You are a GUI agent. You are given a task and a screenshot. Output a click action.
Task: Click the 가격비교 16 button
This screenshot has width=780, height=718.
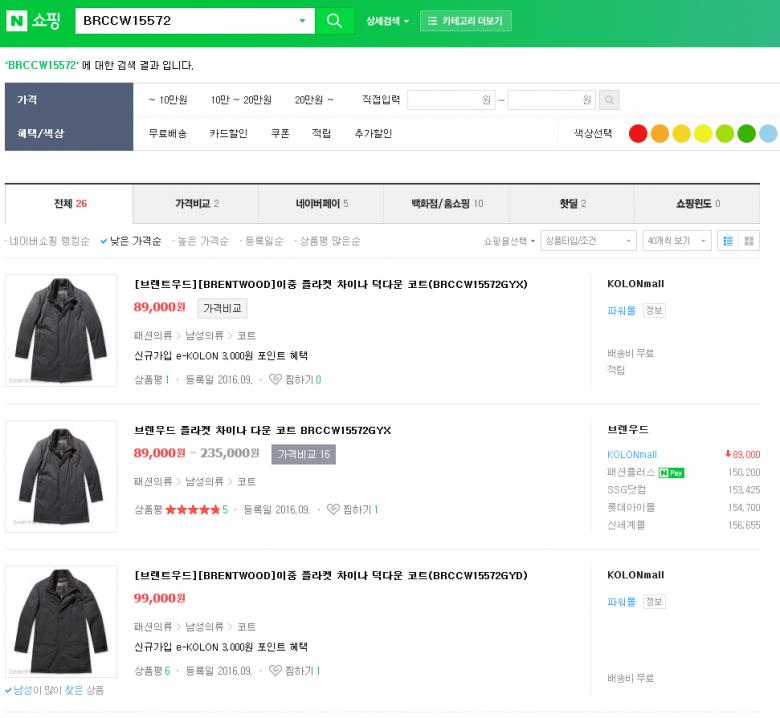(x=303, y=454)
